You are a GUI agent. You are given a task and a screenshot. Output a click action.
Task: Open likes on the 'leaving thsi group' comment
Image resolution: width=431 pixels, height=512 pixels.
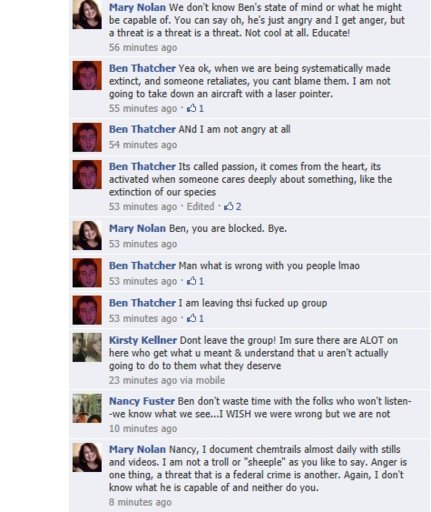[x=195, y=319]
